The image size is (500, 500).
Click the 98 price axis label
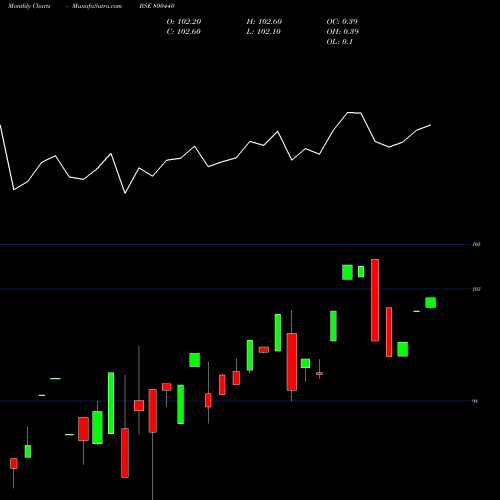tap(475, 401)
